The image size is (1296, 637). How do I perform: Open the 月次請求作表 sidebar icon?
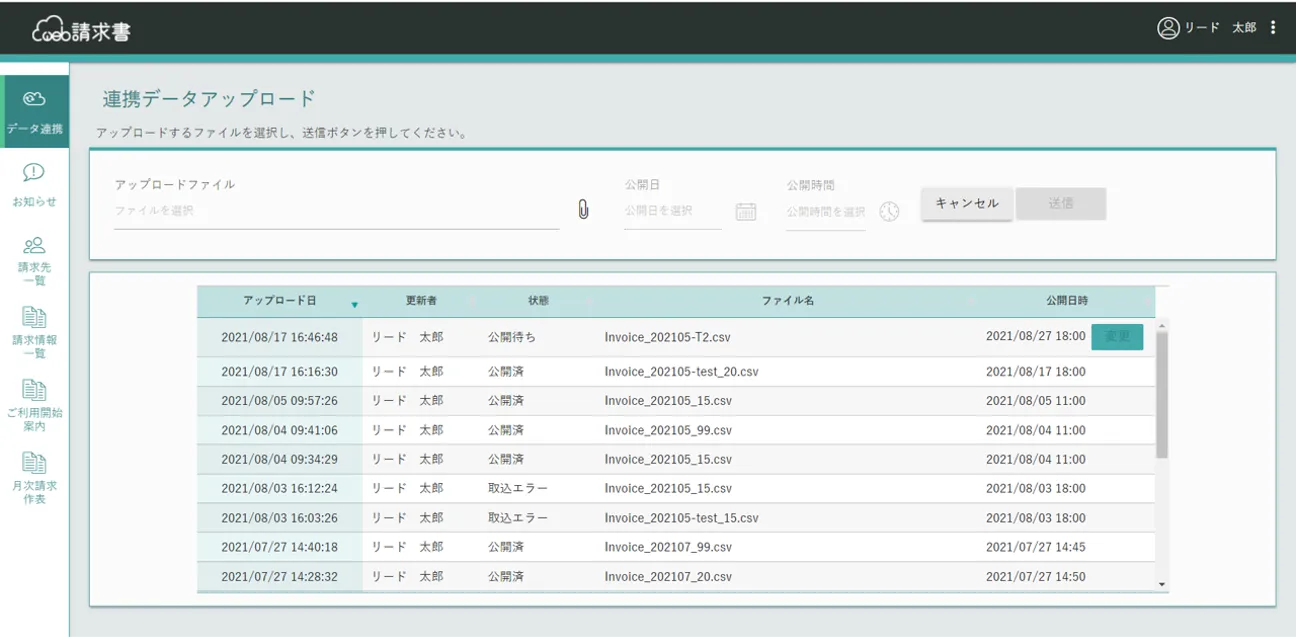34,464
